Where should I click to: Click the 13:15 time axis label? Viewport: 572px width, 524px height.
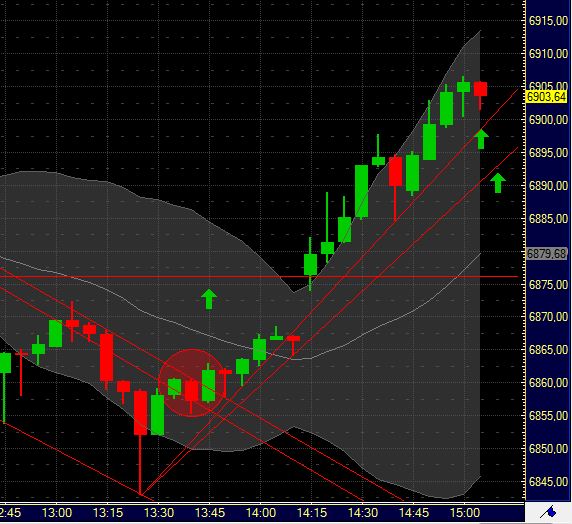[108, 513]
